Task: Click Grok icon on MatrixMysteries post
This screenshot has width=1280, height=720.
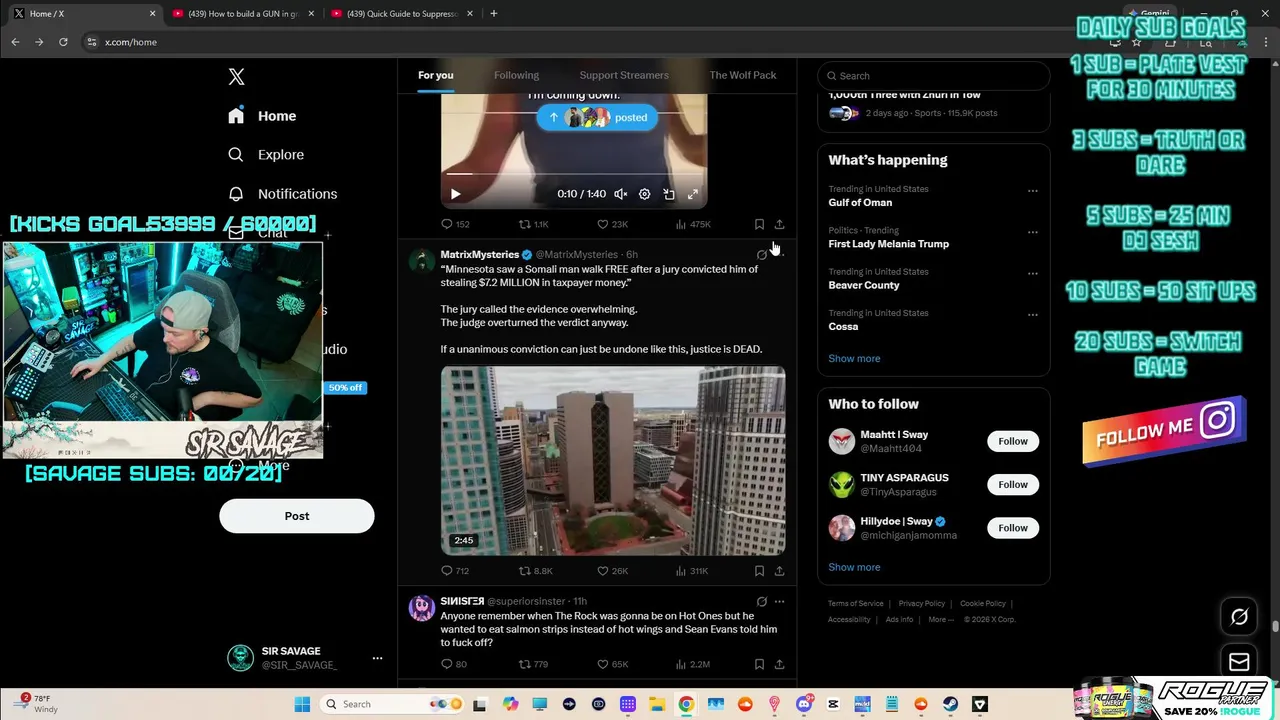Action: [x=762, y=255]
